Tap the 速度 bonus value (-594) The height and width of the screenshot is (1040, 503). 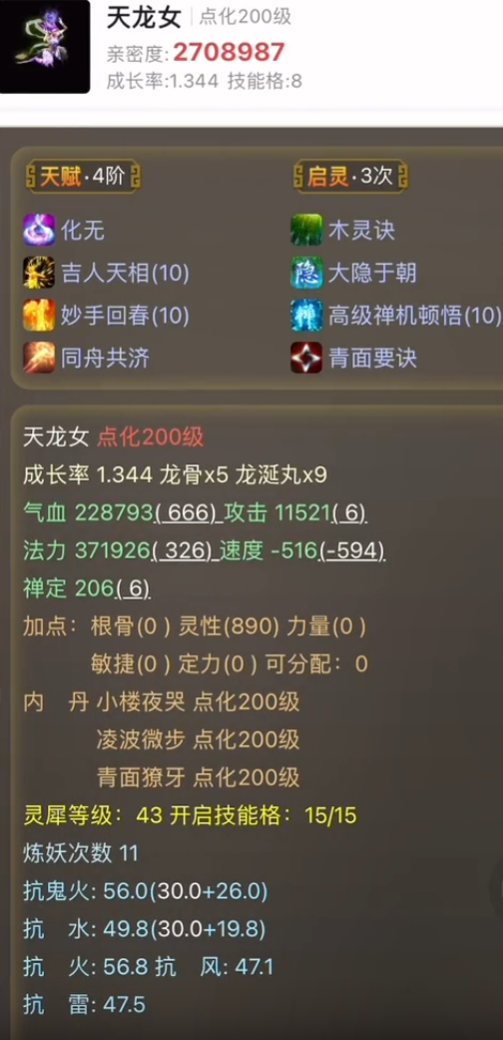[x=351, y=551]
